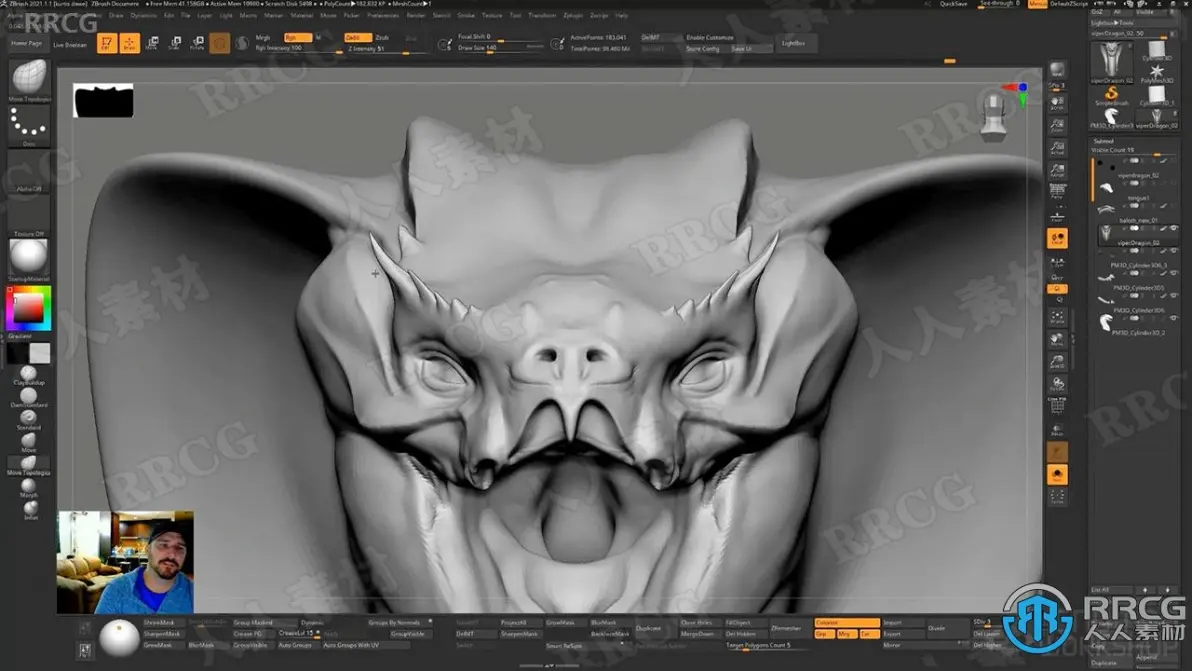Toggle the Mrgb mode button
This screenshot has height=671, width=1192.
click(264, 37)
